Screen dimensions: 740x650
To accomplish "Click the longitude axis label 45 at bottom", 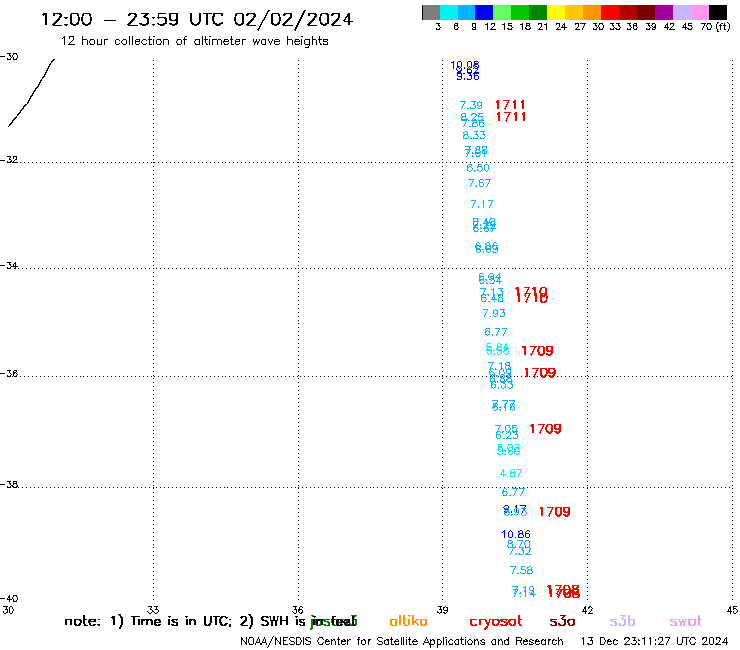I will pyautogui.click(x=732, y=610).
